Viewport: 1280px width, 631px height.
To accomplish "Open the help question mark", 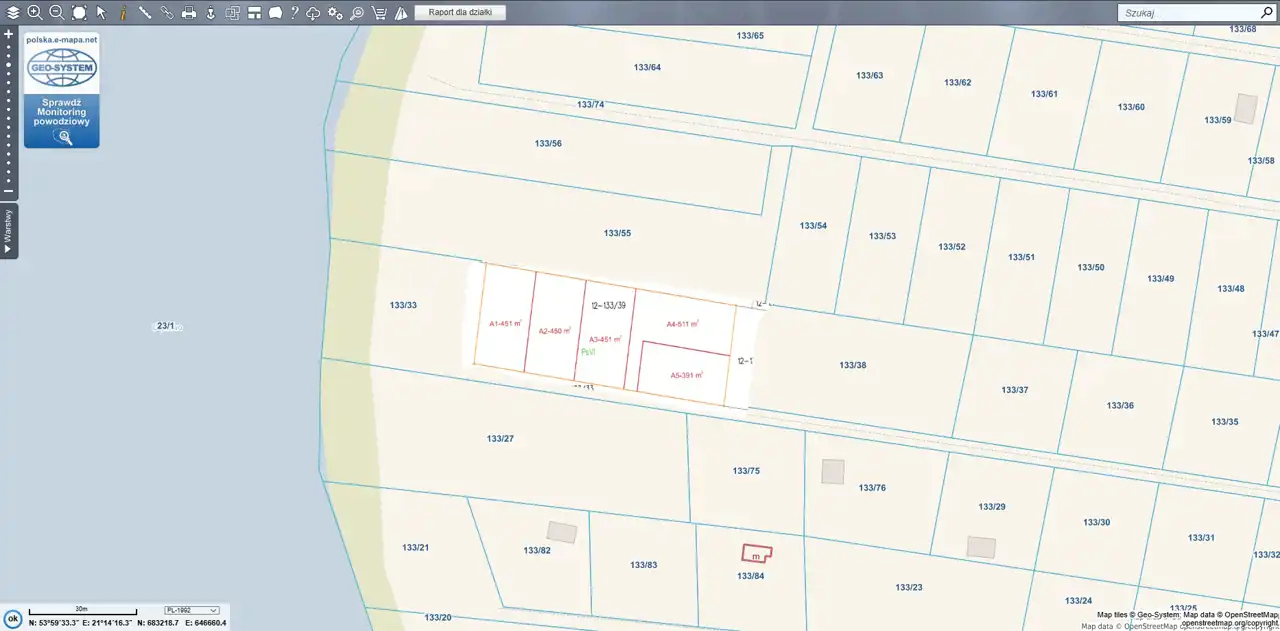I will pyautogui.click(x=294, y=13).
